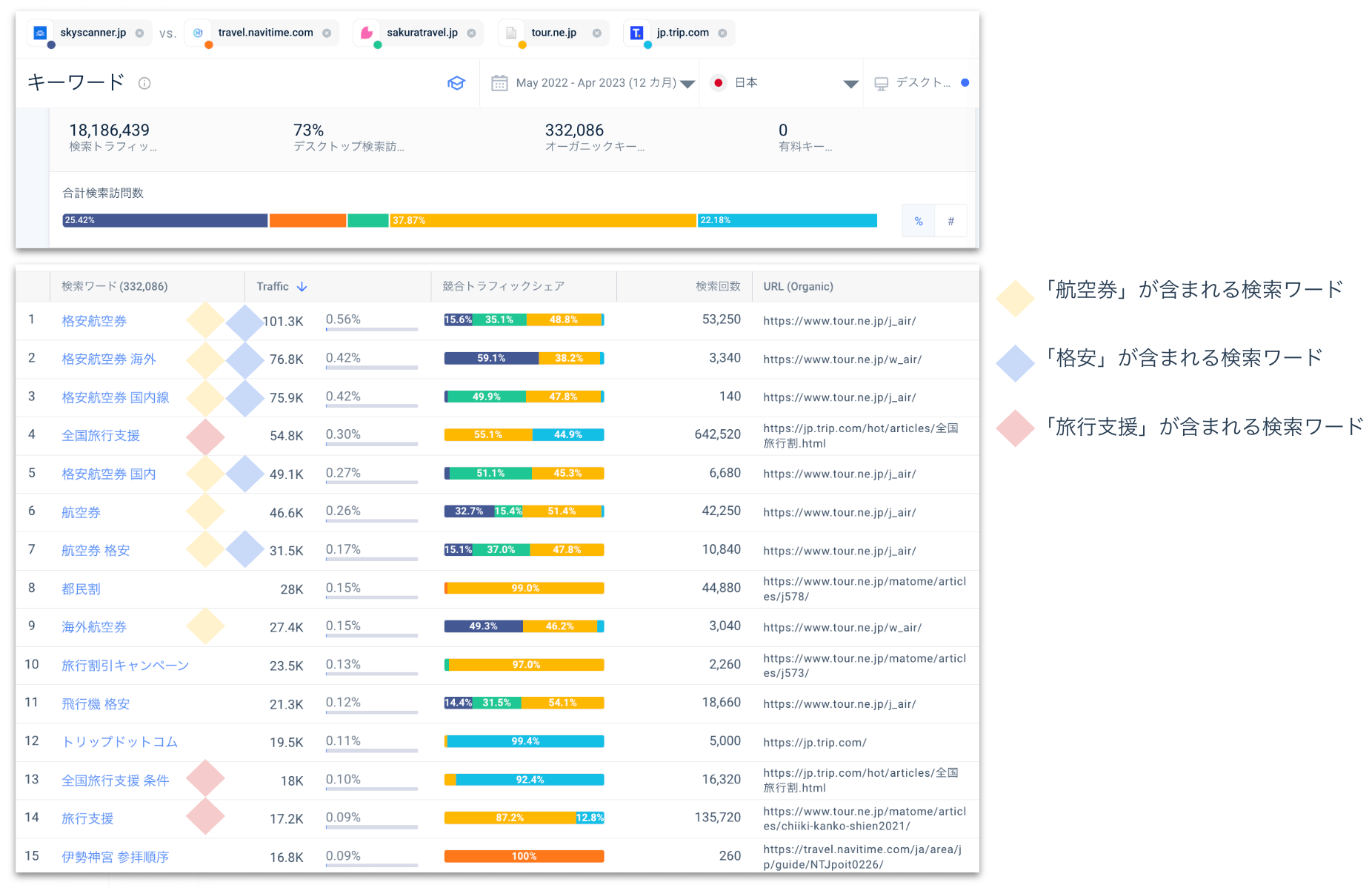Remove travel.navitime.com from the comparison
Viewport: 1372px width, 888px height.
pyautogui.click(x=327, y=33)
